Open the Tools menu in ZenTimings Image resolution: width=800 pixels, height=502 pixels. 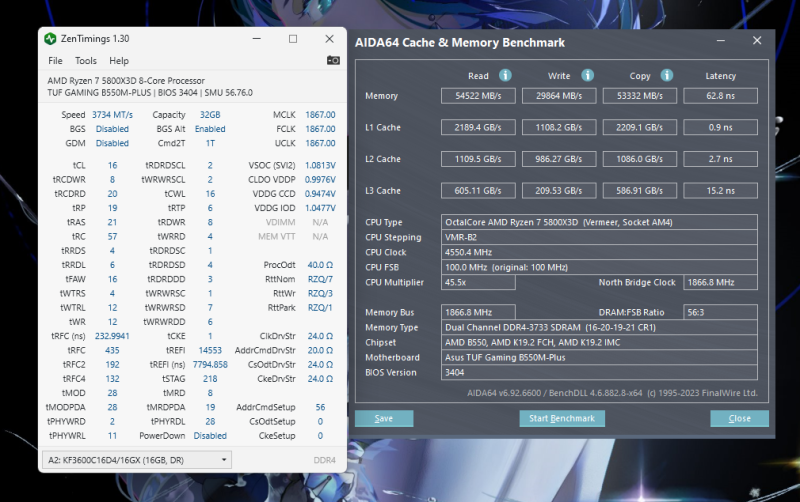tap(86, 61)
